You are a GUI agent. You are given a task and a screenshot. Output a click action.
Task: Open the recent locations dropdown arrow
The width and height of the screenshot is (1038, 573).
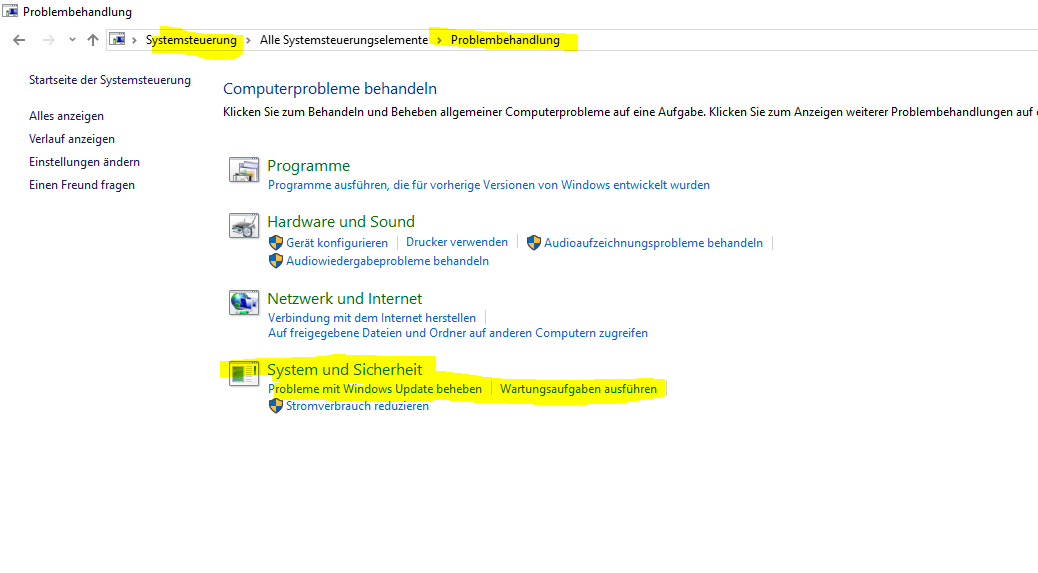coord(72,40)
